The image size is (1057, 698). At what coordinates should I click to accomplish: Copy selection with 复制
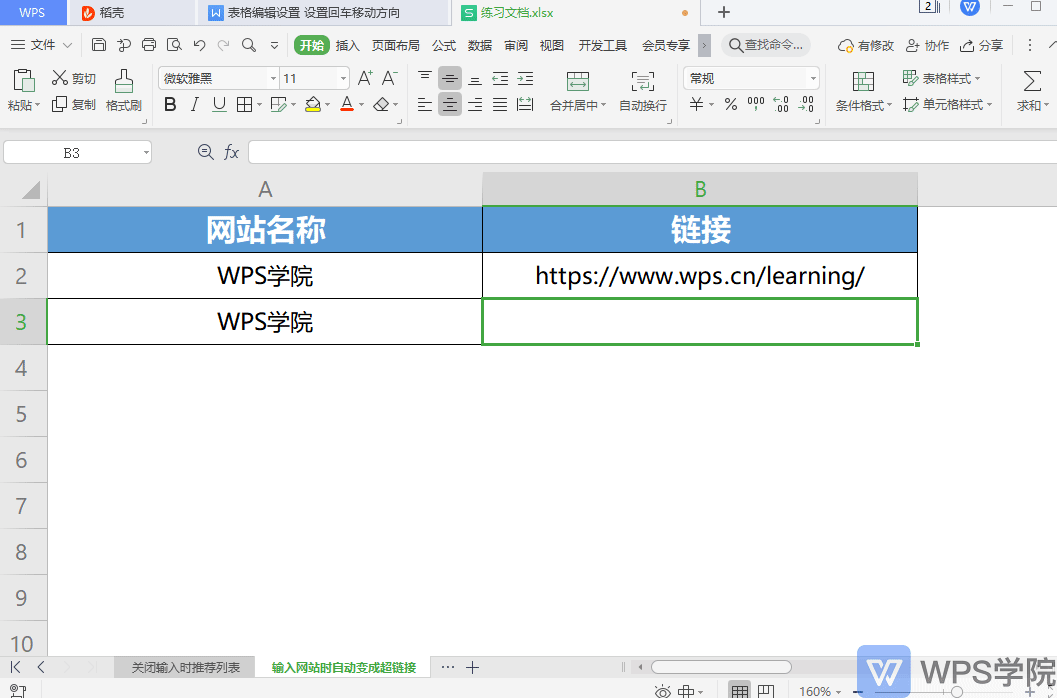click(74, 104)
